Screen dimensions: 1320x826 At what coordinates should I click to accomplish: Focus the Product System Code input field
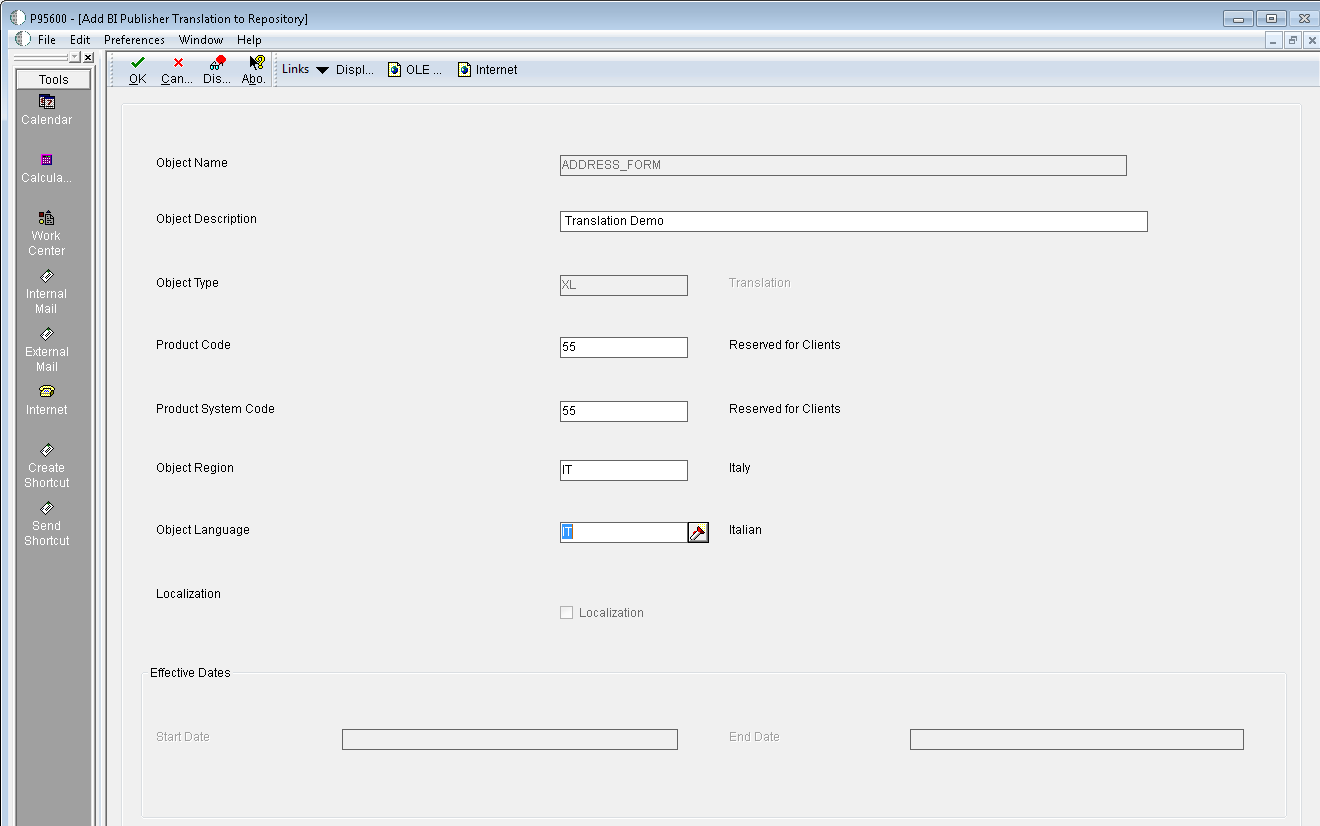[624, 411]
